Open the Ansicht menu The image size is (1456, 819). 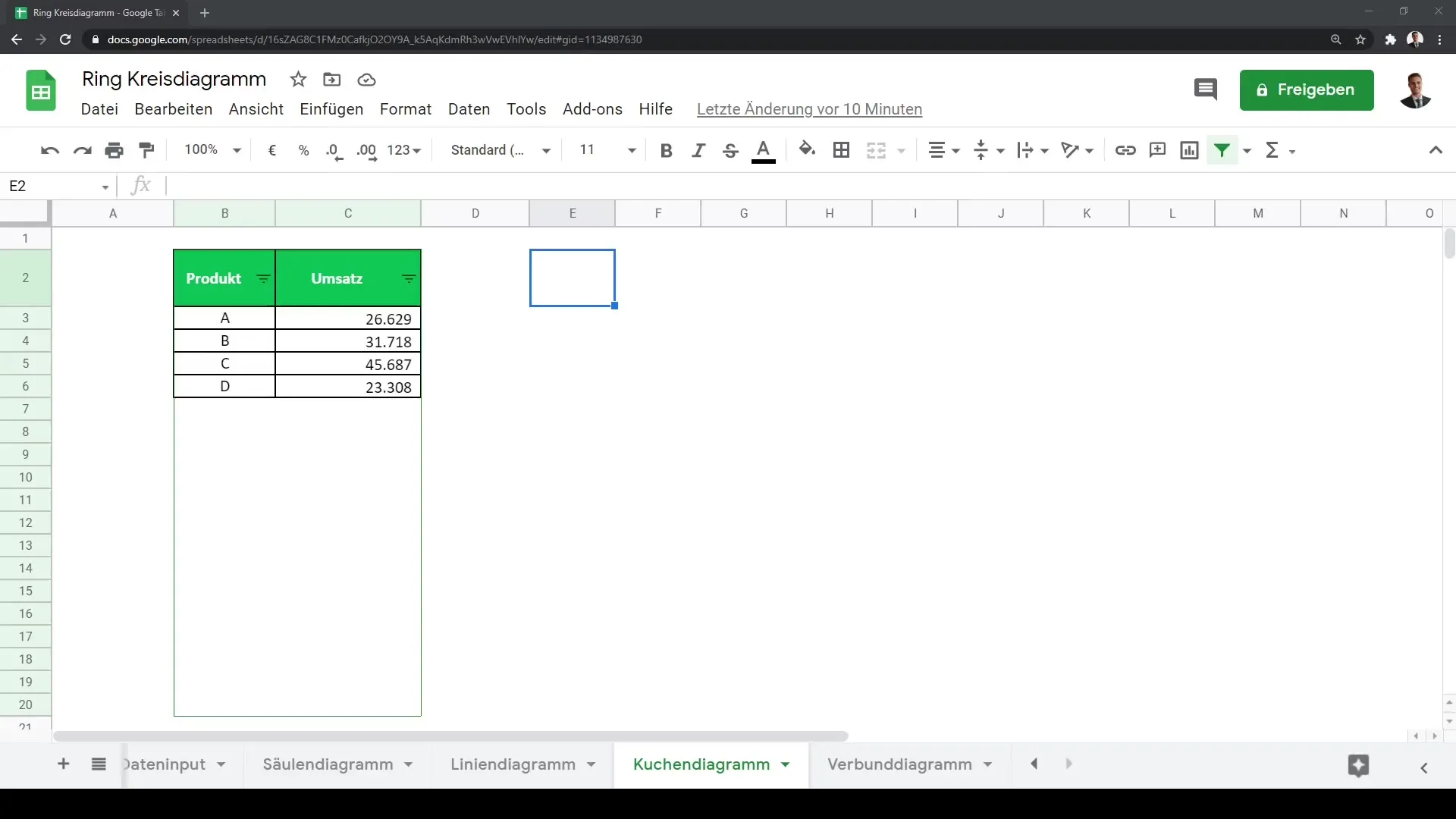tap(256, 109)
